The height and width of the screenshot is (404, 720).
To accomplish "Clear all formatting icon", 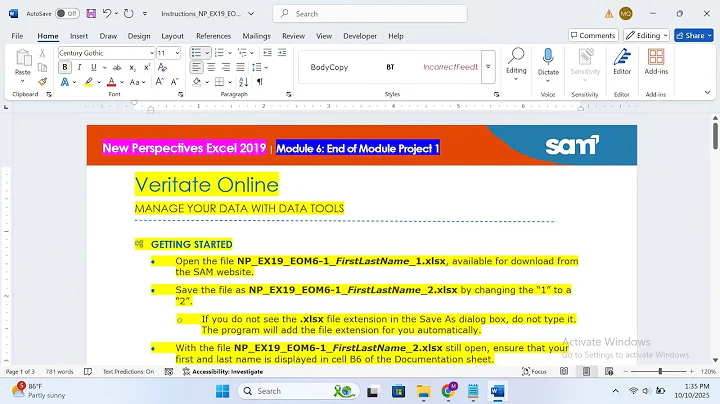I will tap(162, 67).
